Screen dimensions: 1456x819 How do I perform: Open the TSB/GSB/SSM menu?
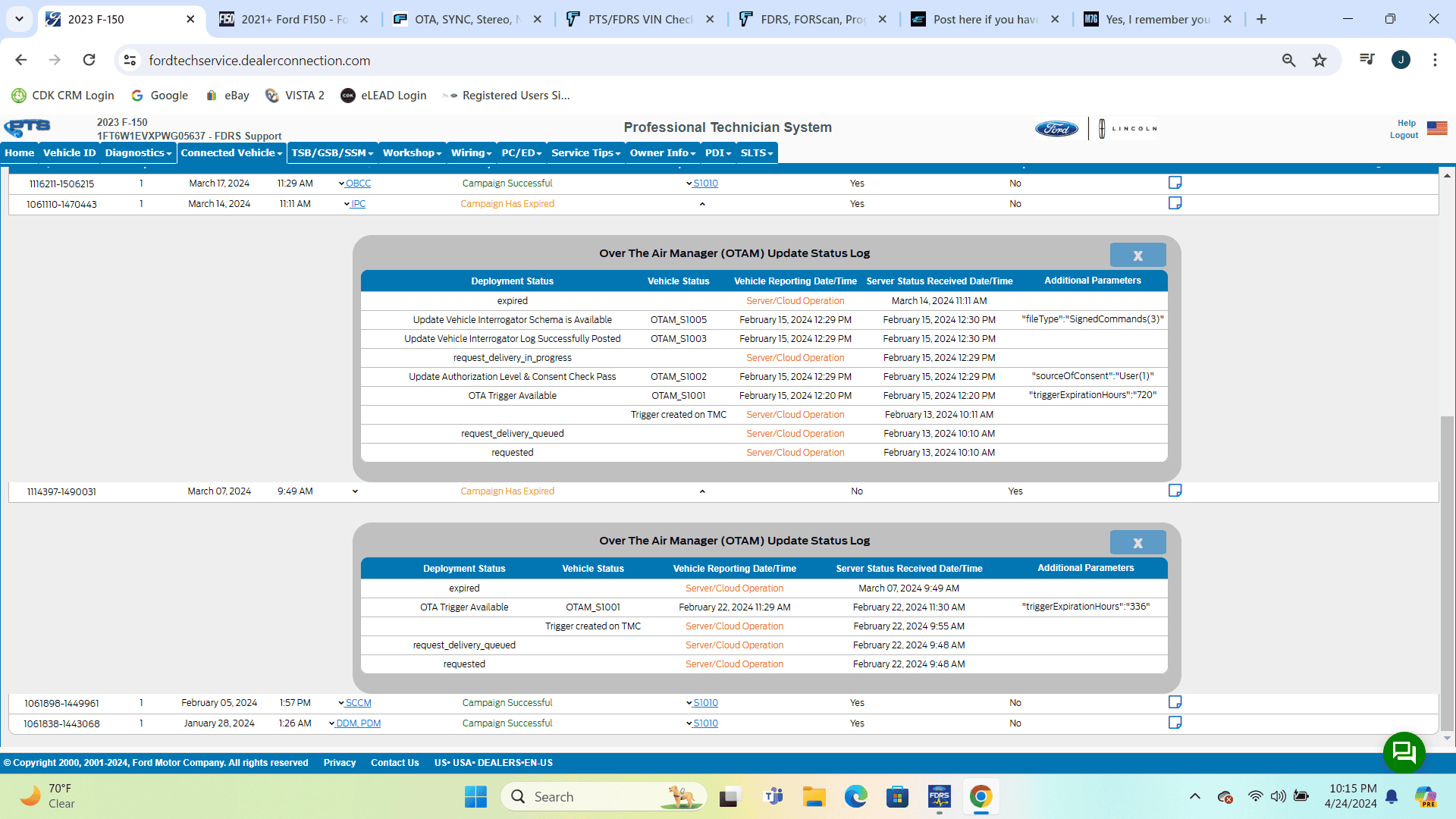pyautogui.click(x=332, y=153)
